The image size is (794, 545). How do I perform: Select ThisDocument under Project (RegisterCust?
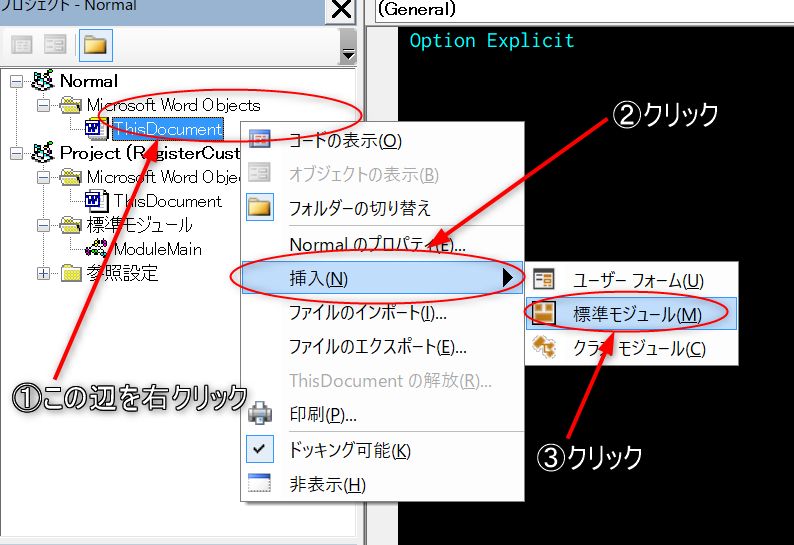click(168, 201)
